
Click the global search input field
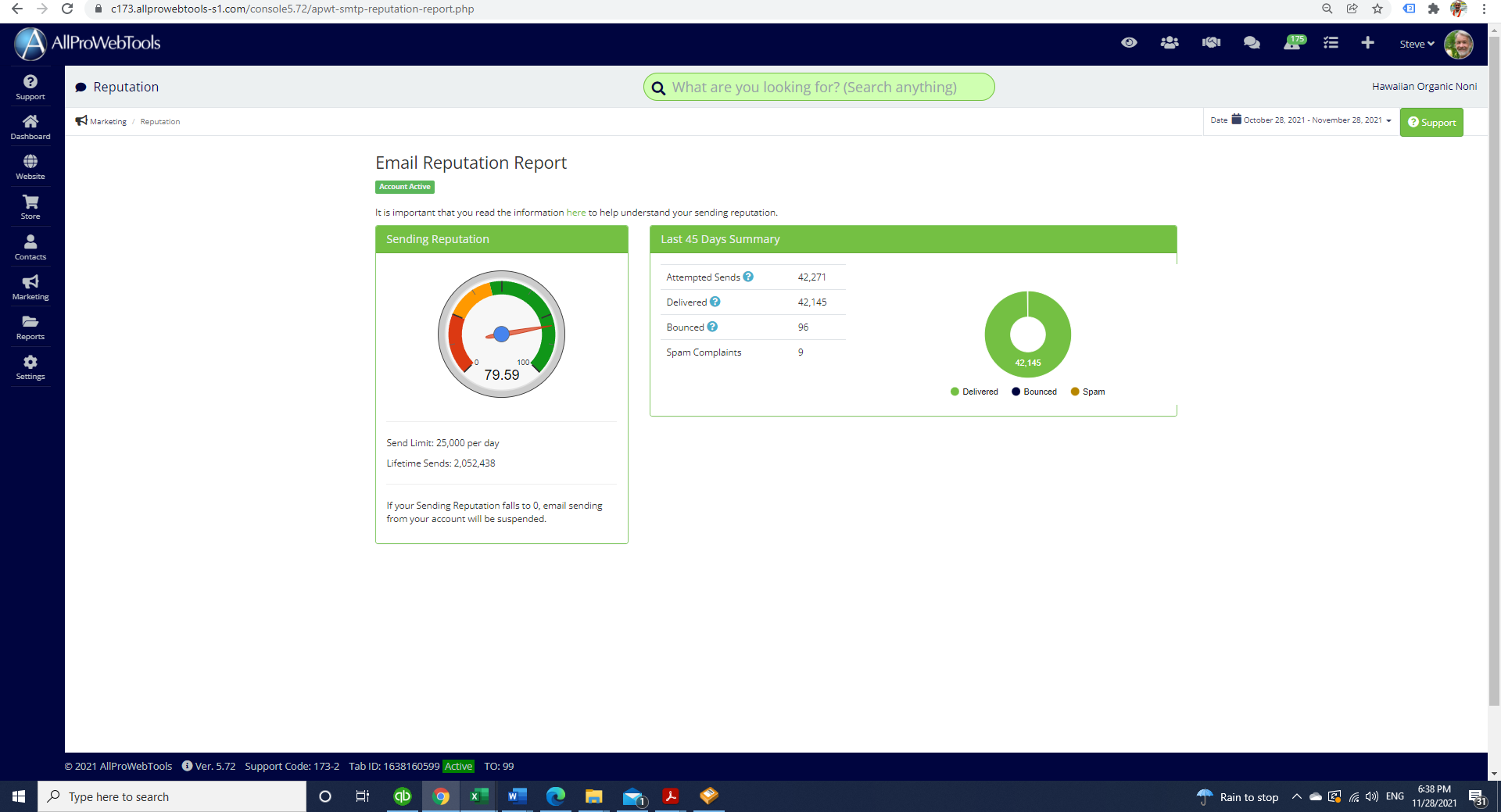click(x=819, y=87)
